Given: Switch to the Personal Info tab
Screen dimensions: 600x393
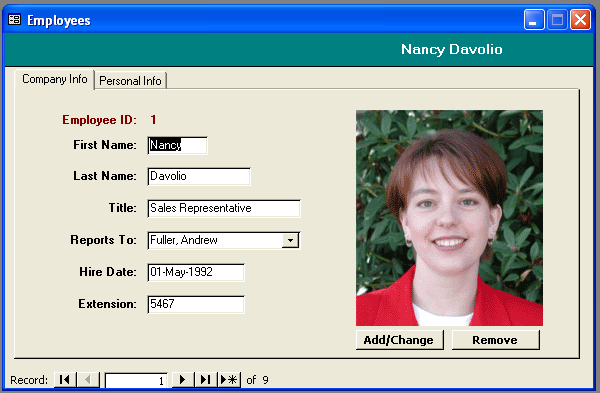Looking at the screenshot, I should [130, 81].
